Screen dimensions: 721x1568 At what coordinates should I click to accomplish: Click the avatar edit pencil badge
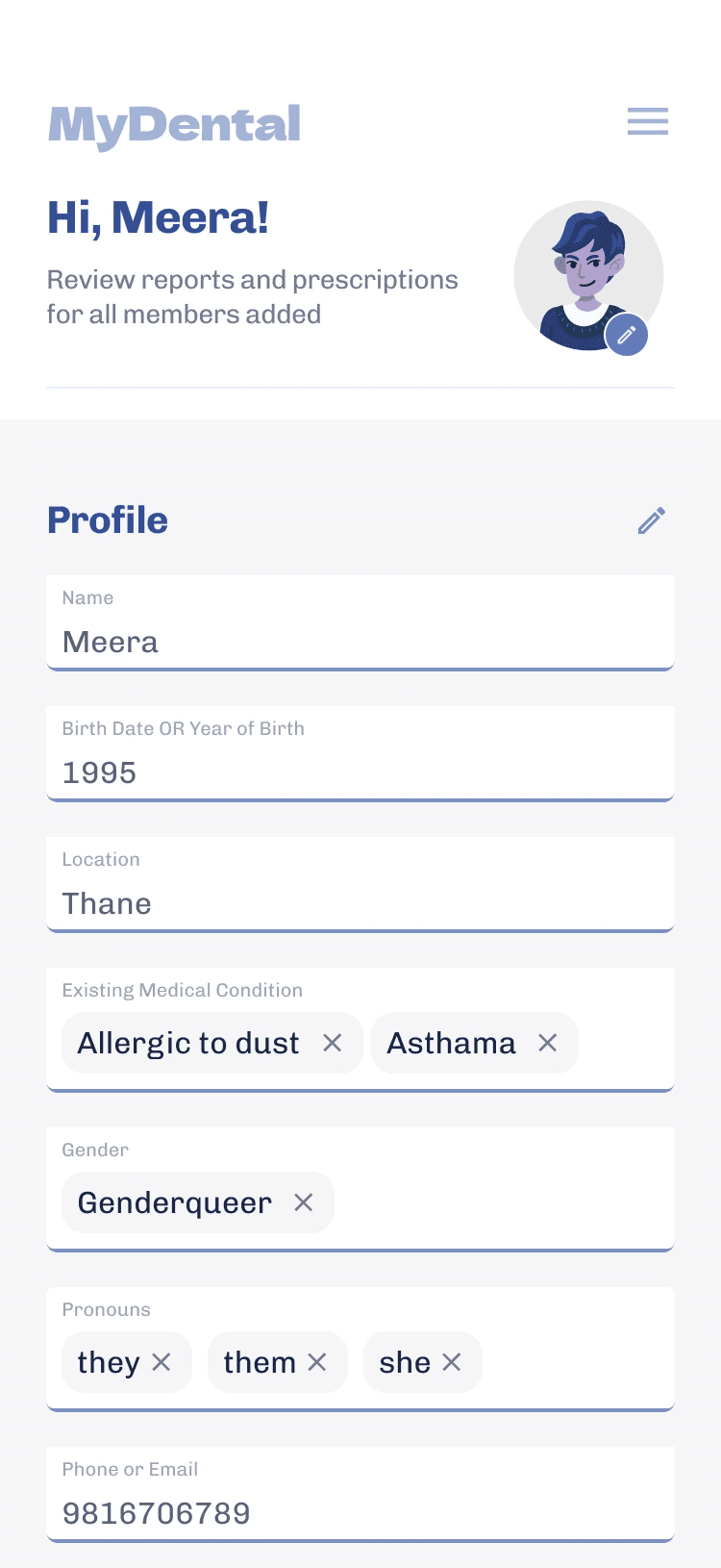tap(627, 335)
